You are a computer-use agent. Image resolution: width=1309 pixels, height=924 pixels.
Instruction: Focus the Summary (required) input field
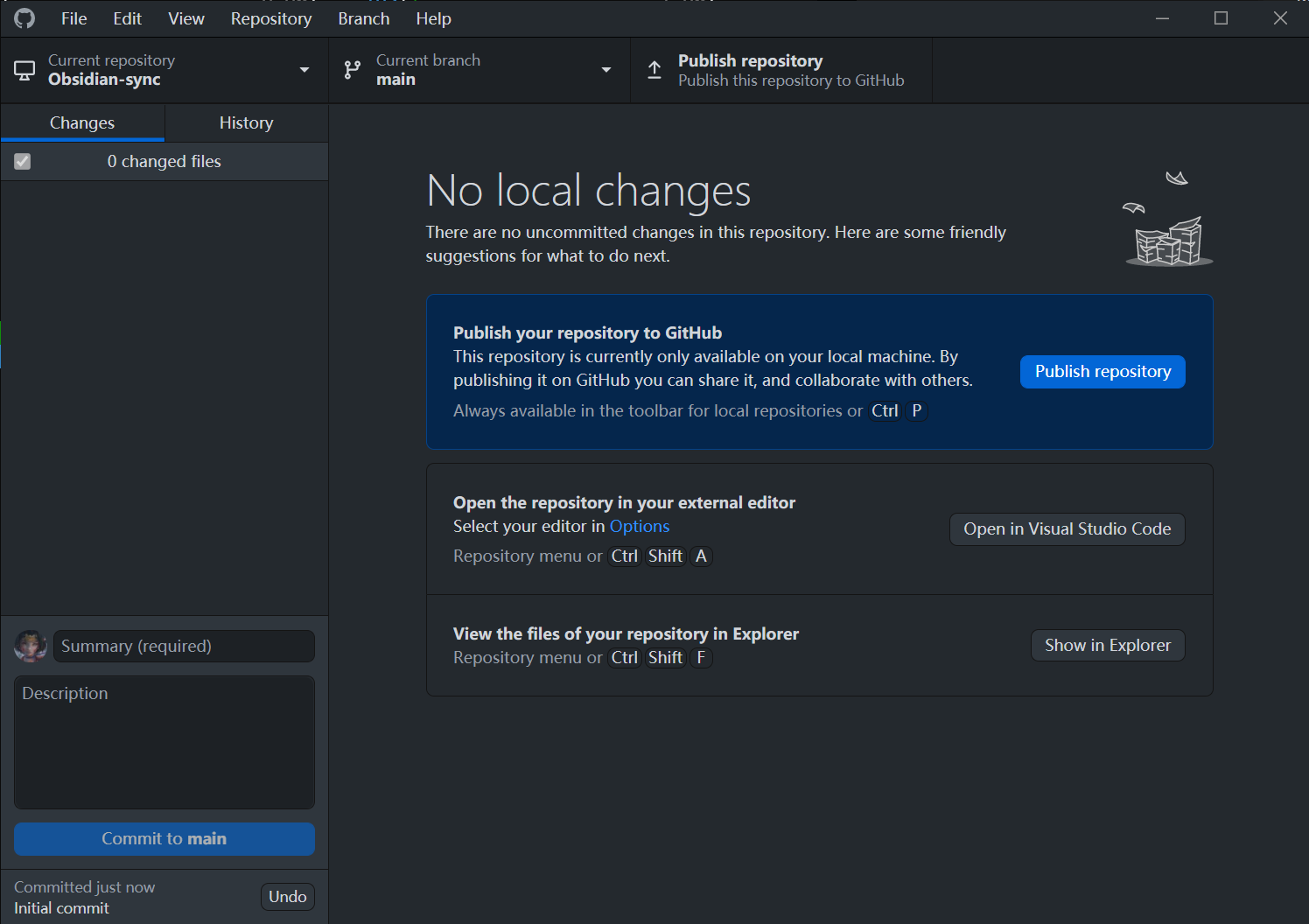pos(184,647)
